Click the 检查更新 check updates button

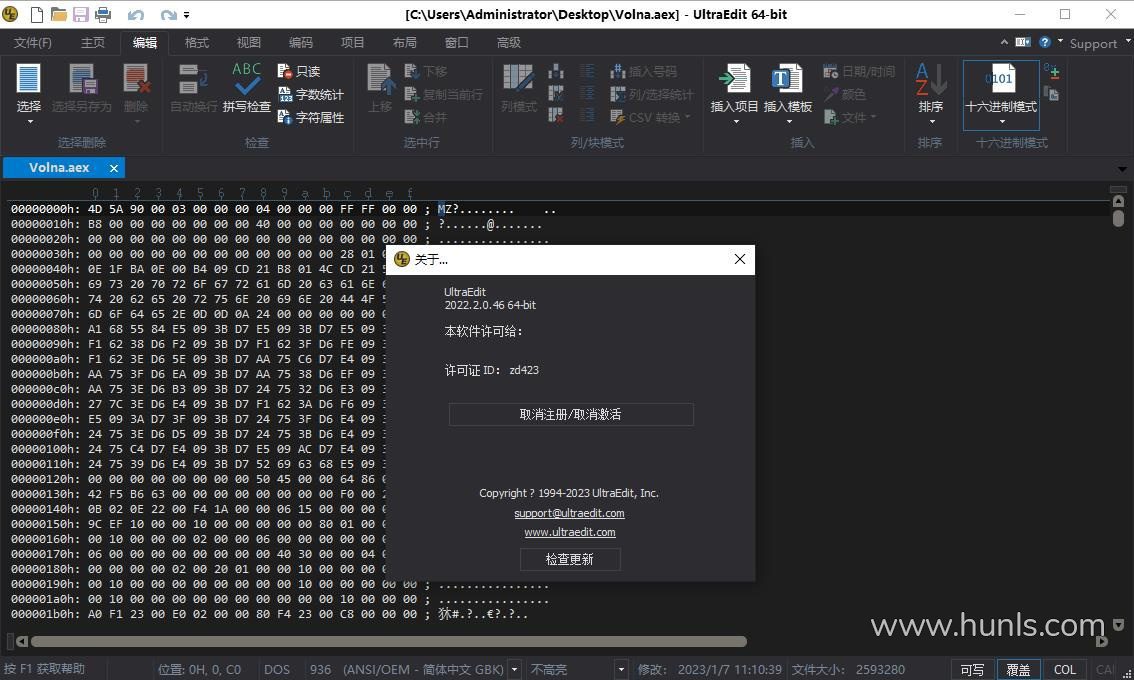[x=570, y=559]
